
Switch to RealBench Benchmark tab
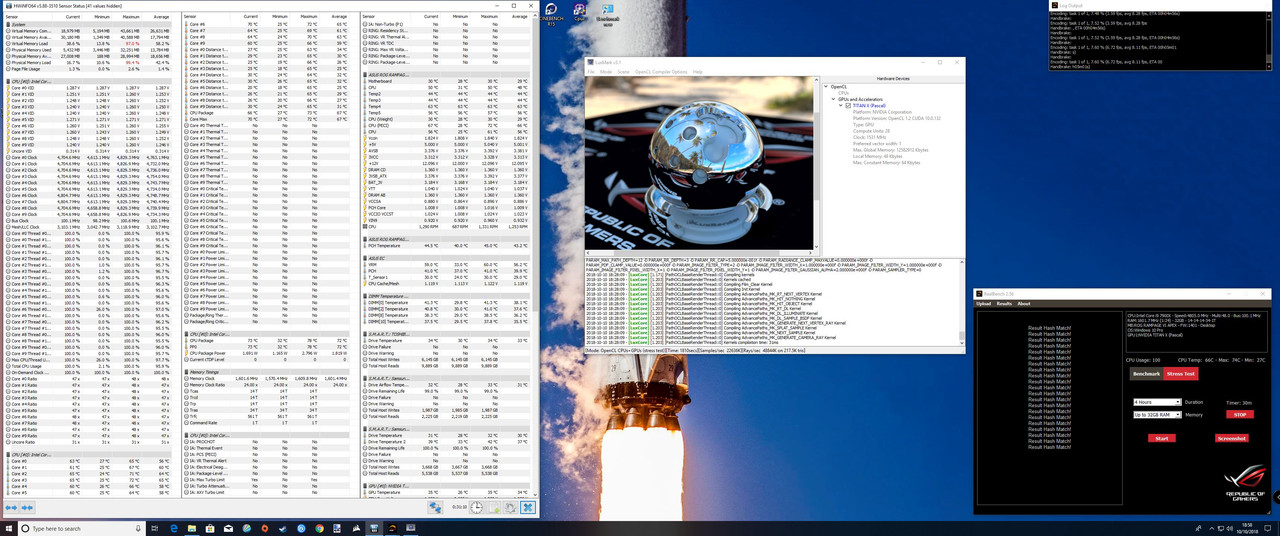pyautogui.click(x=1146, y=374)
